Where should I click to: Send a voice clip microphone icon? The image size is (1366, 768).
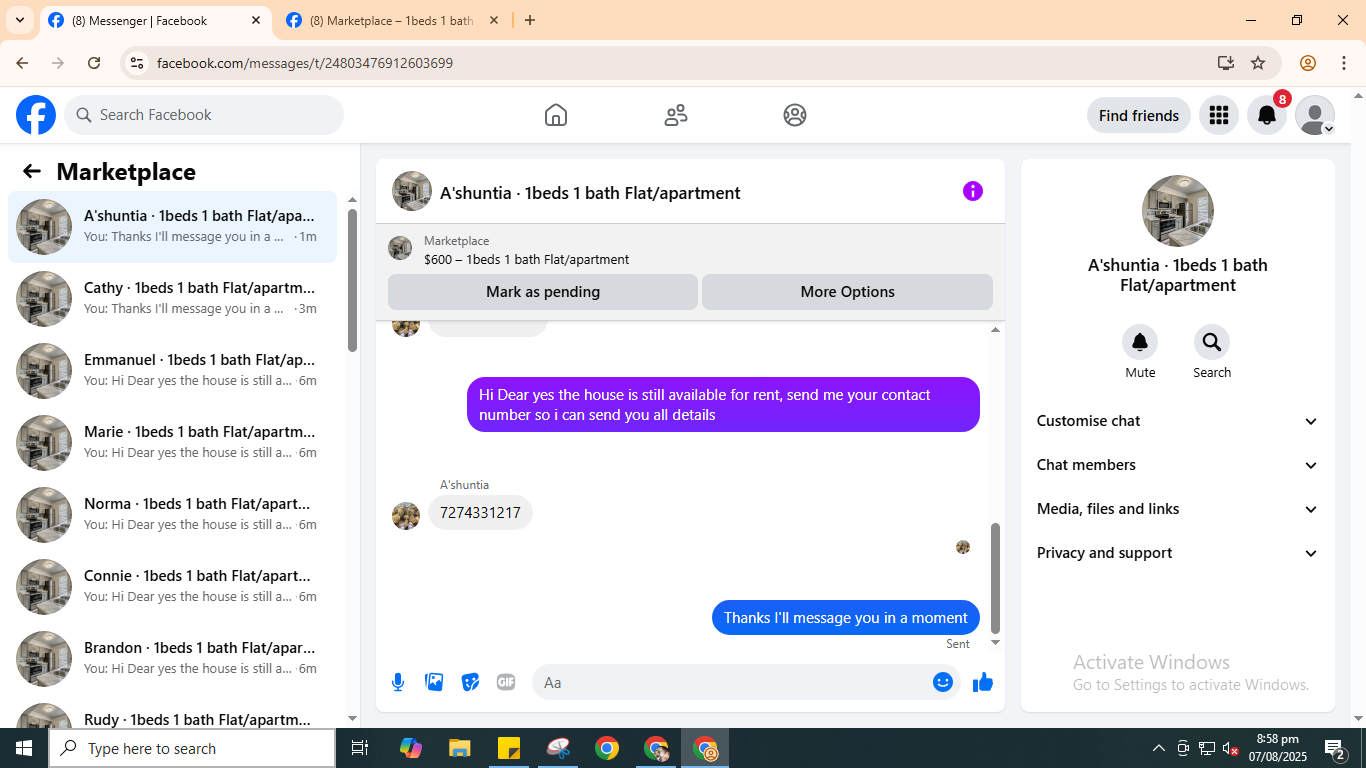[398, 682]
